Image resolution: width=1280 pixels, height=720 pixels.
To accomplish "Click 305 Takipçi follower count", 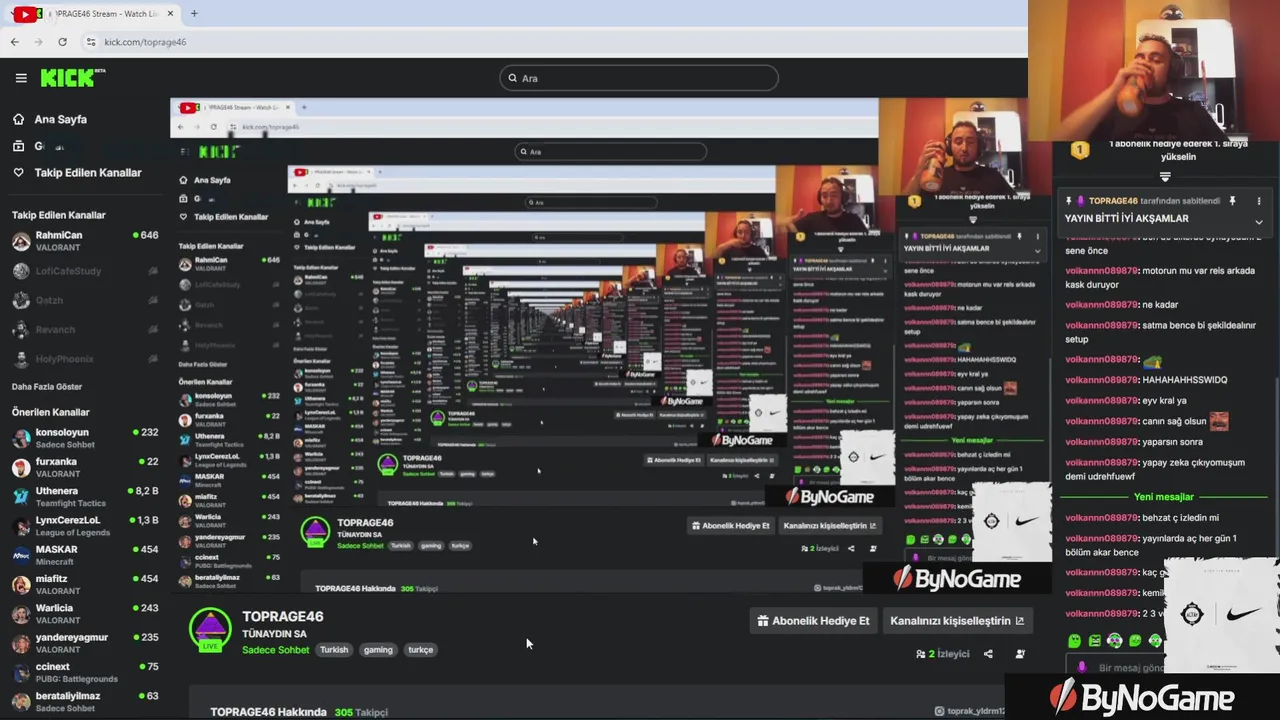I will pyautogui.click(x=361, y=712).
